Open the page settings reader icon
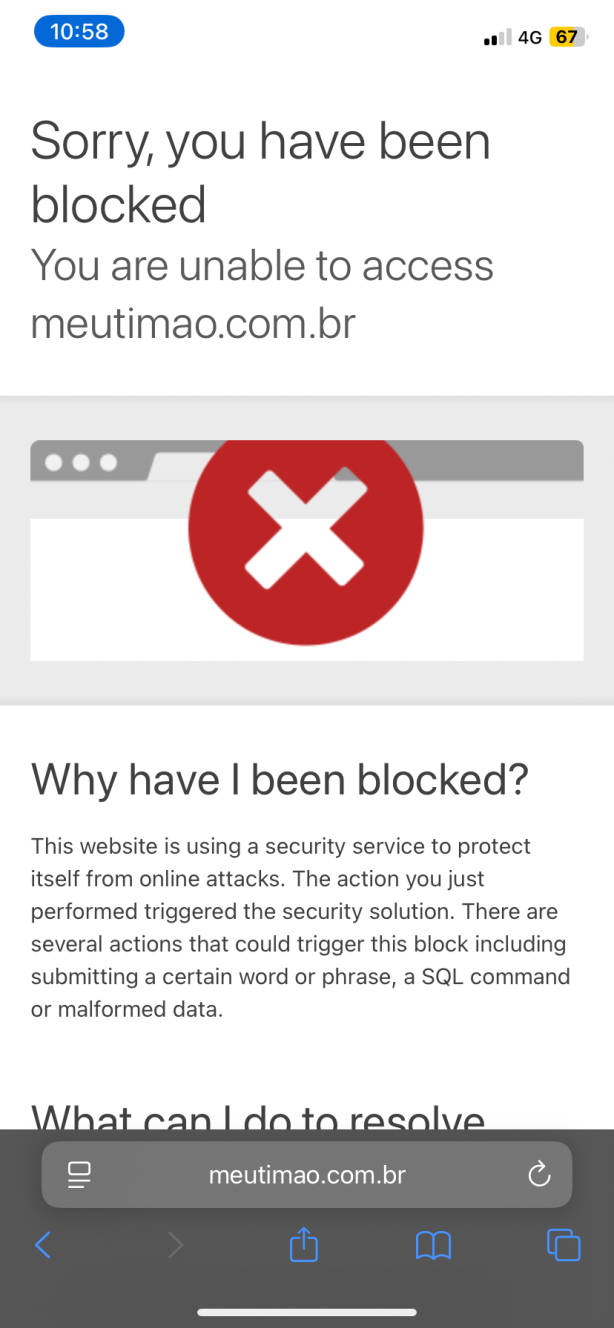 (x=79, y=1175)
